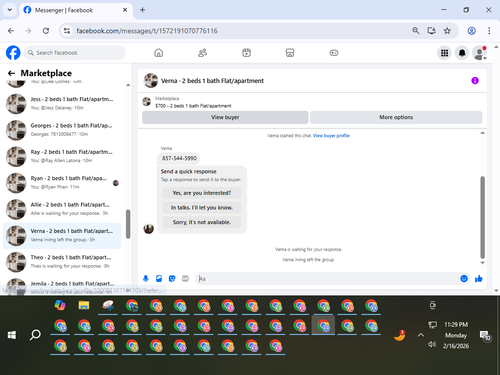This screenshot has height=375, width=500.
Task: Click the phone number 857-544-5990 message
Action: pyautogui.click(x=179, y=158)
